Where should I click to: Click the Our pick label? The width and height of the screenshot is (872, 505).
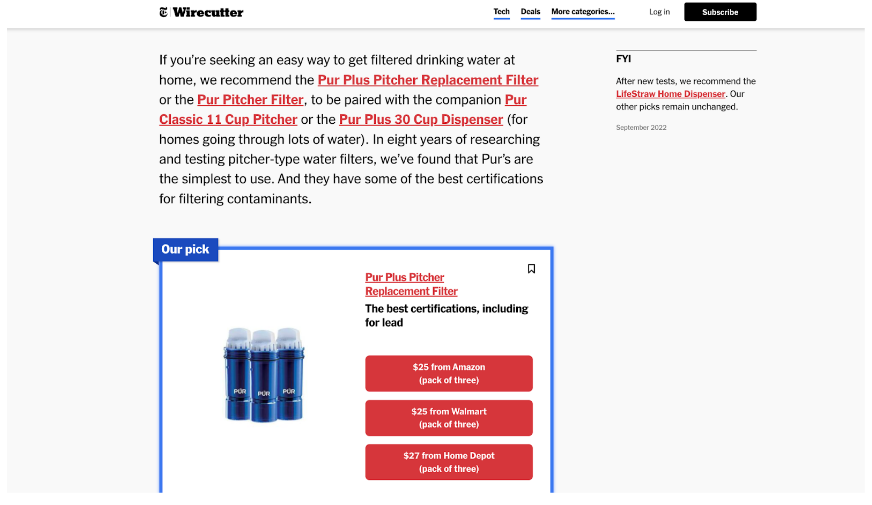tap(185, 250)
